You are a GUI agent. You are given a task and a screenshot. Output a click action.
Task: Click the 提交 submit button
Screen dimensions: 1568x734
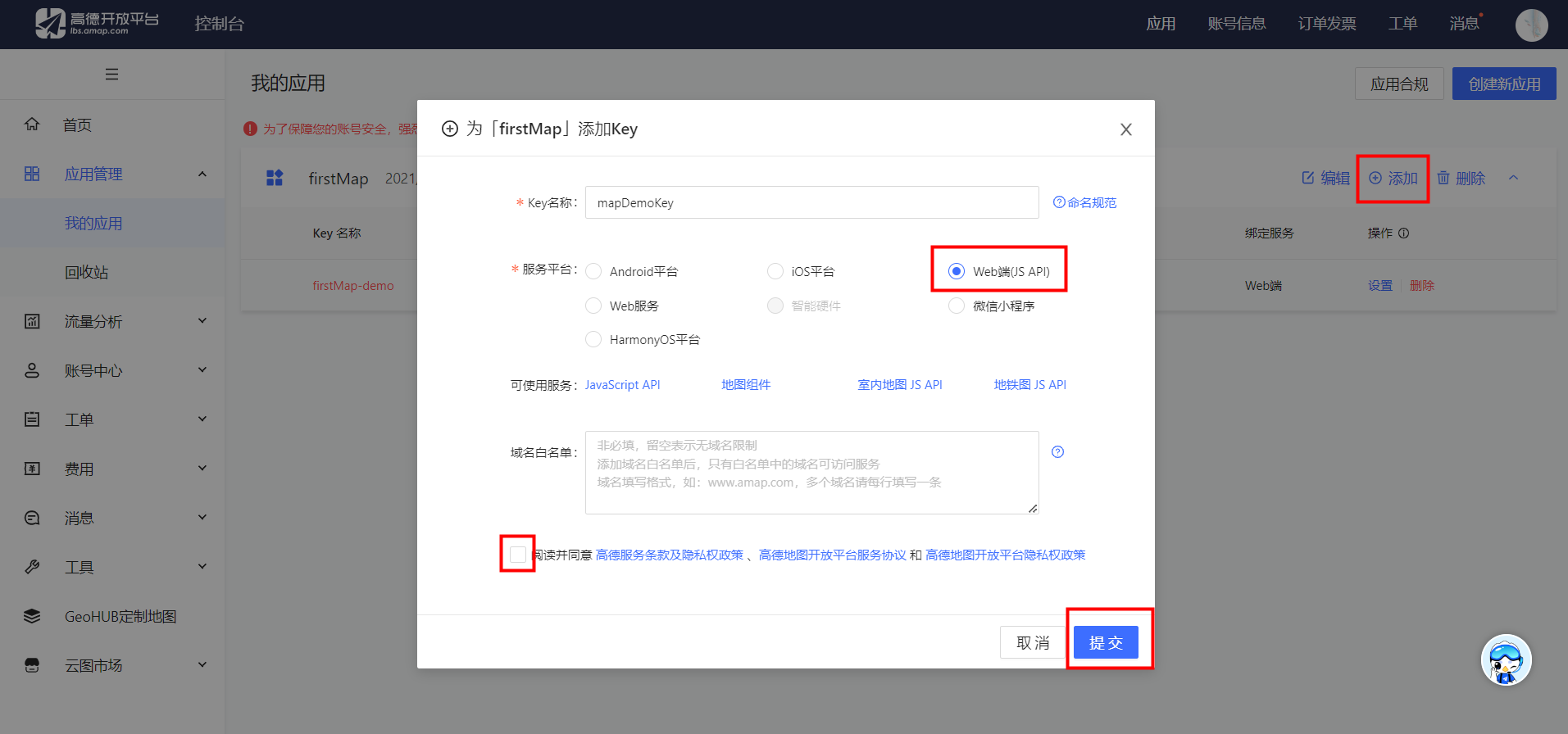click(x=1106, y=642)
